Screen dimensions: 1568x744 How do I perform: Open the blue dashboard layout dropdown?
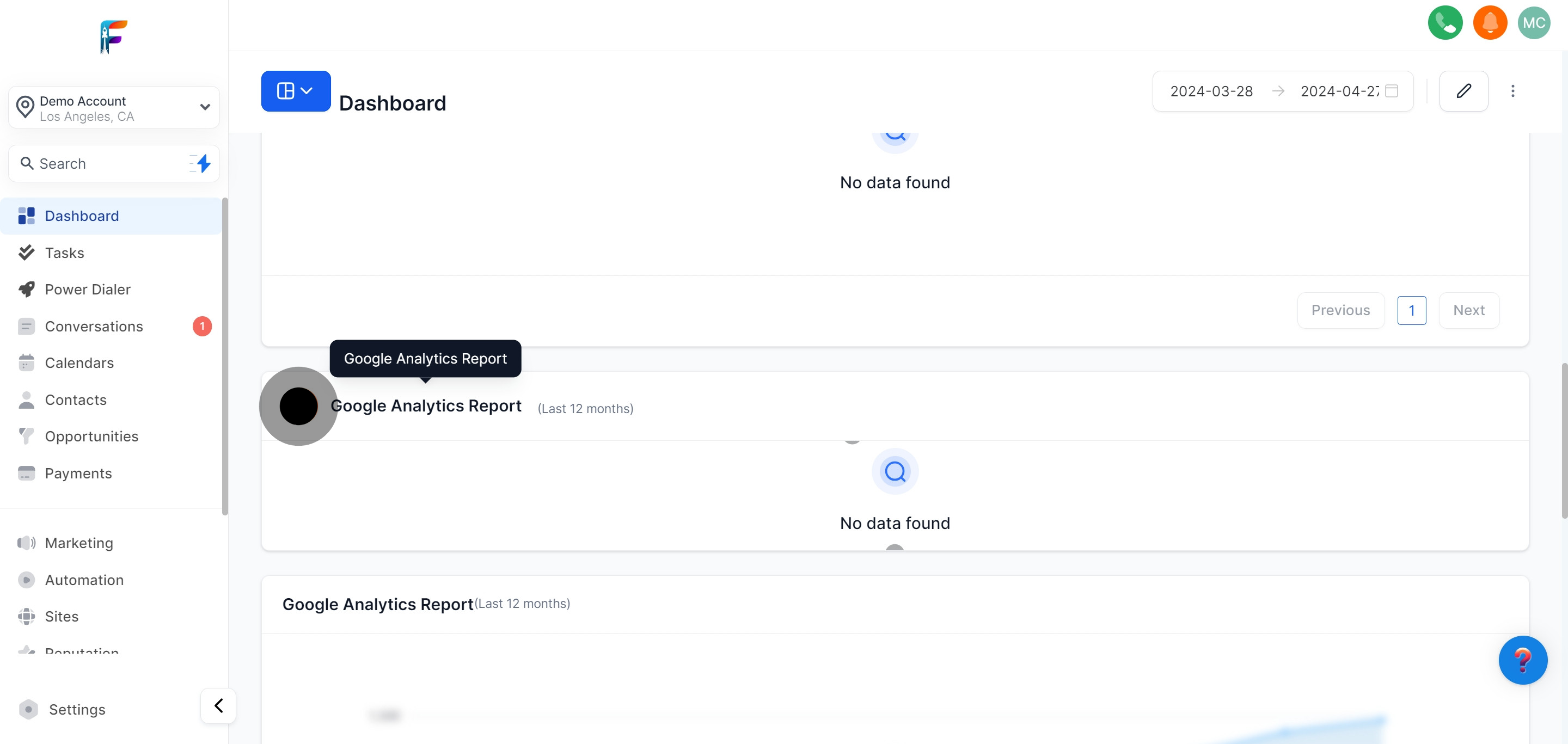point(295,91)
